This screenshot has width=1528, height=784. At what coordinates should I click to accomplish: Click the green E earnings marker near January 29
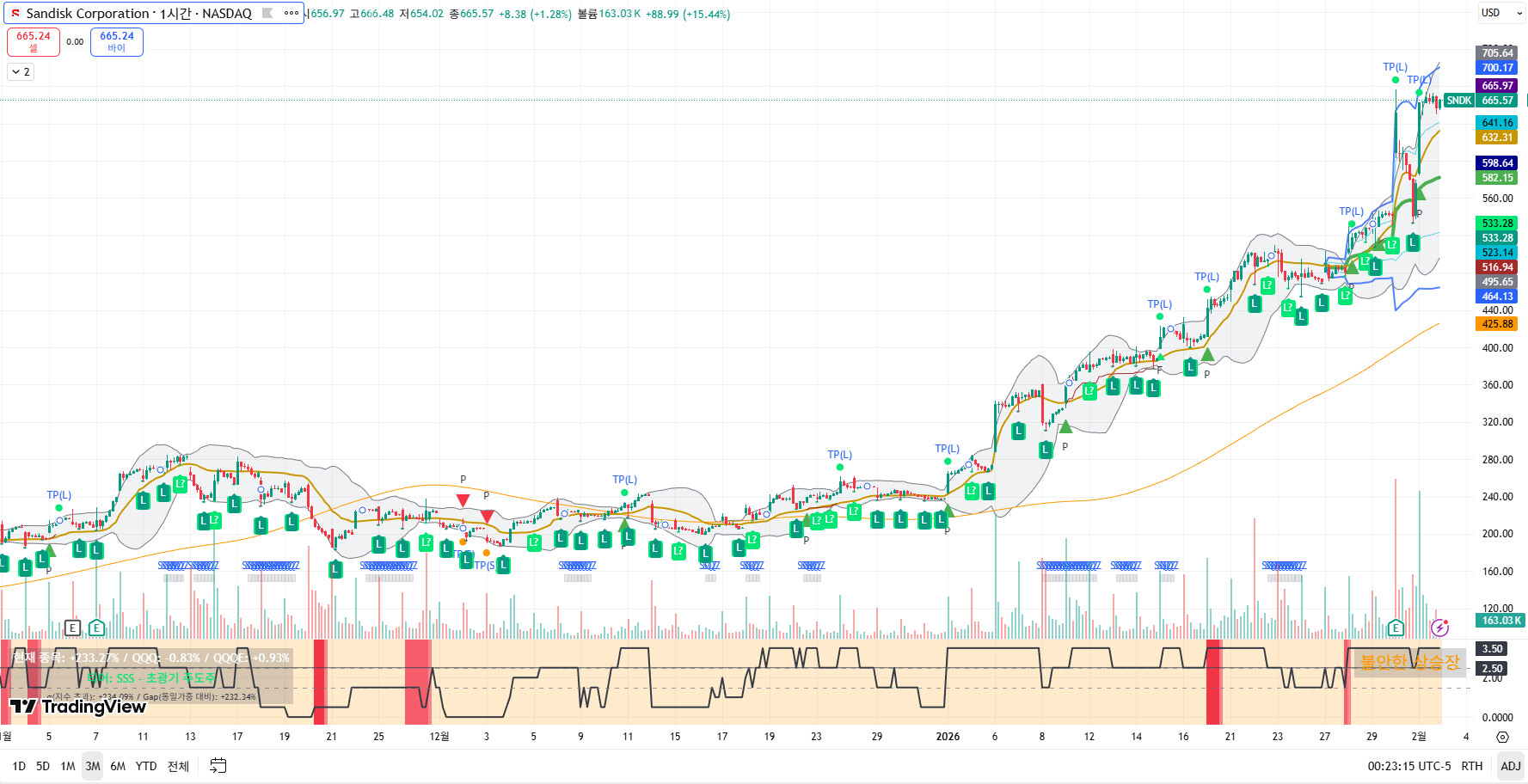coord(1396,628)
